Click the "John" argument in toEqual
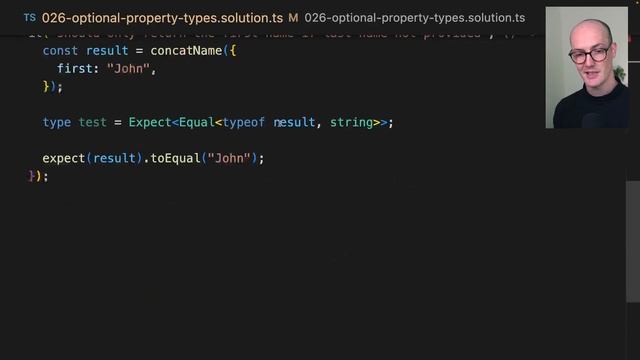 point(229,158)
